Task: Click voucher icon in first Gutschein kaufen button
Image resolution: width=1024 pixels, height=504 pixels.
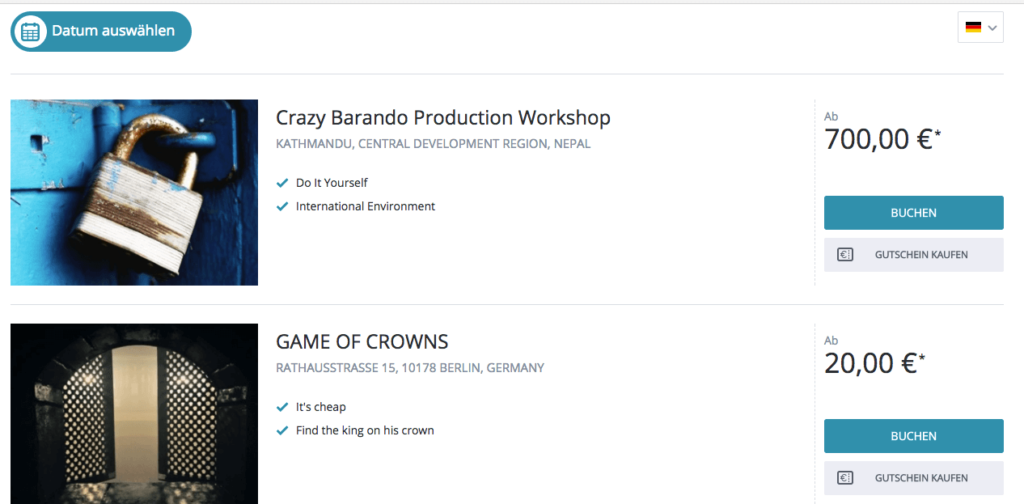Action: [x=845, y=255]
